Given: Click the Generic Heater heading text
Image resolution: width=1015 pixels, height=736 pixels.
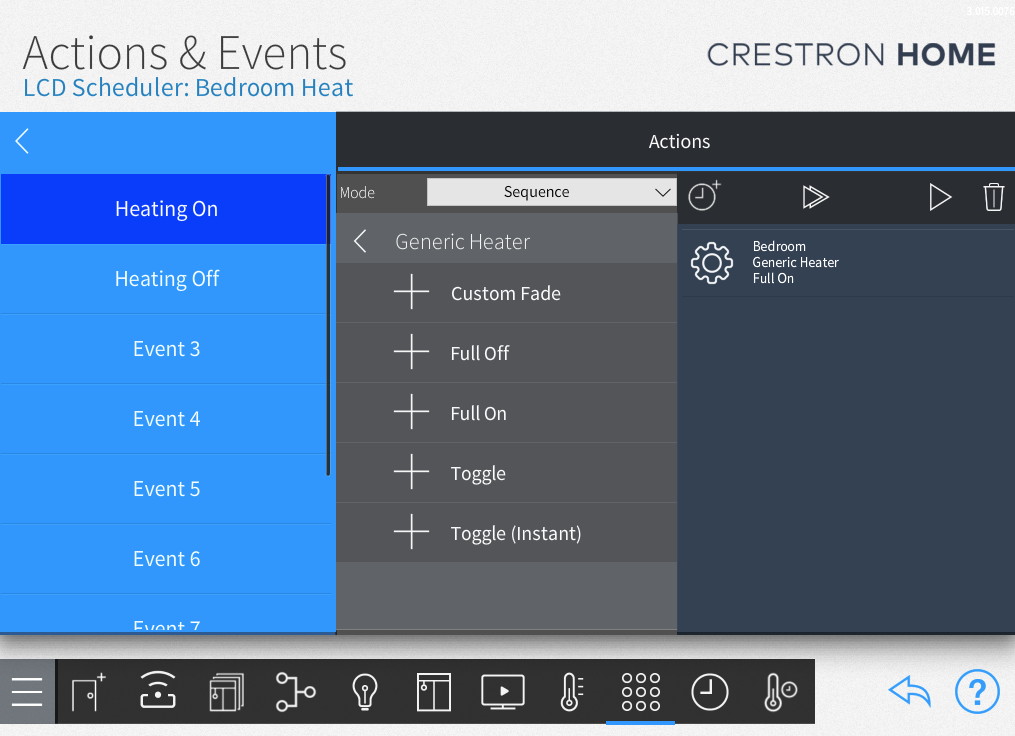Looking at the screenshot, I should [x=462, y=241].
